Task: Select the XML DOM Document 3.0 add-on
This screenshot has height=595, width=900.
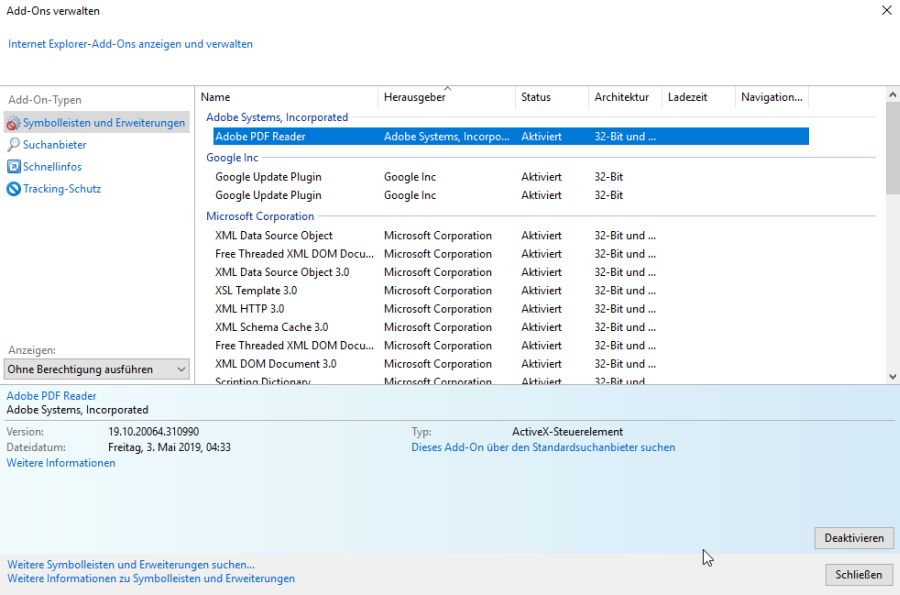Action: (x=511, y=364)
